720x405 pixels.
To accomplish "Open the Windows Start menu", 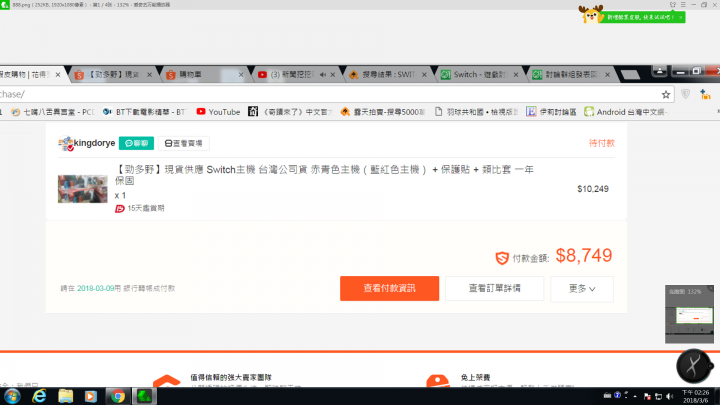I will tap(12, 396).
